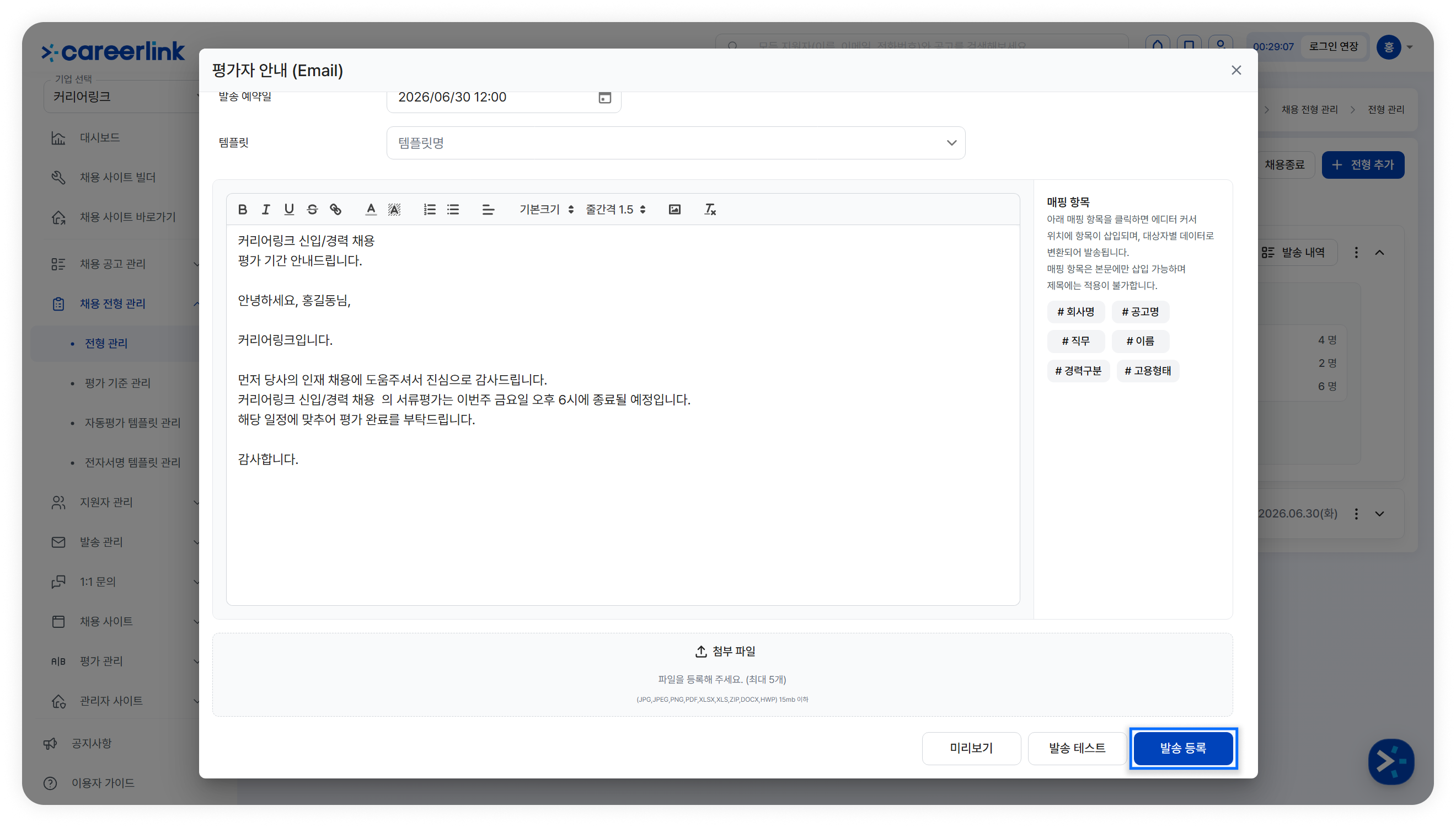Screen dimensions: 1456x827
Task: Open the text color picker
Action: (371, 210)
